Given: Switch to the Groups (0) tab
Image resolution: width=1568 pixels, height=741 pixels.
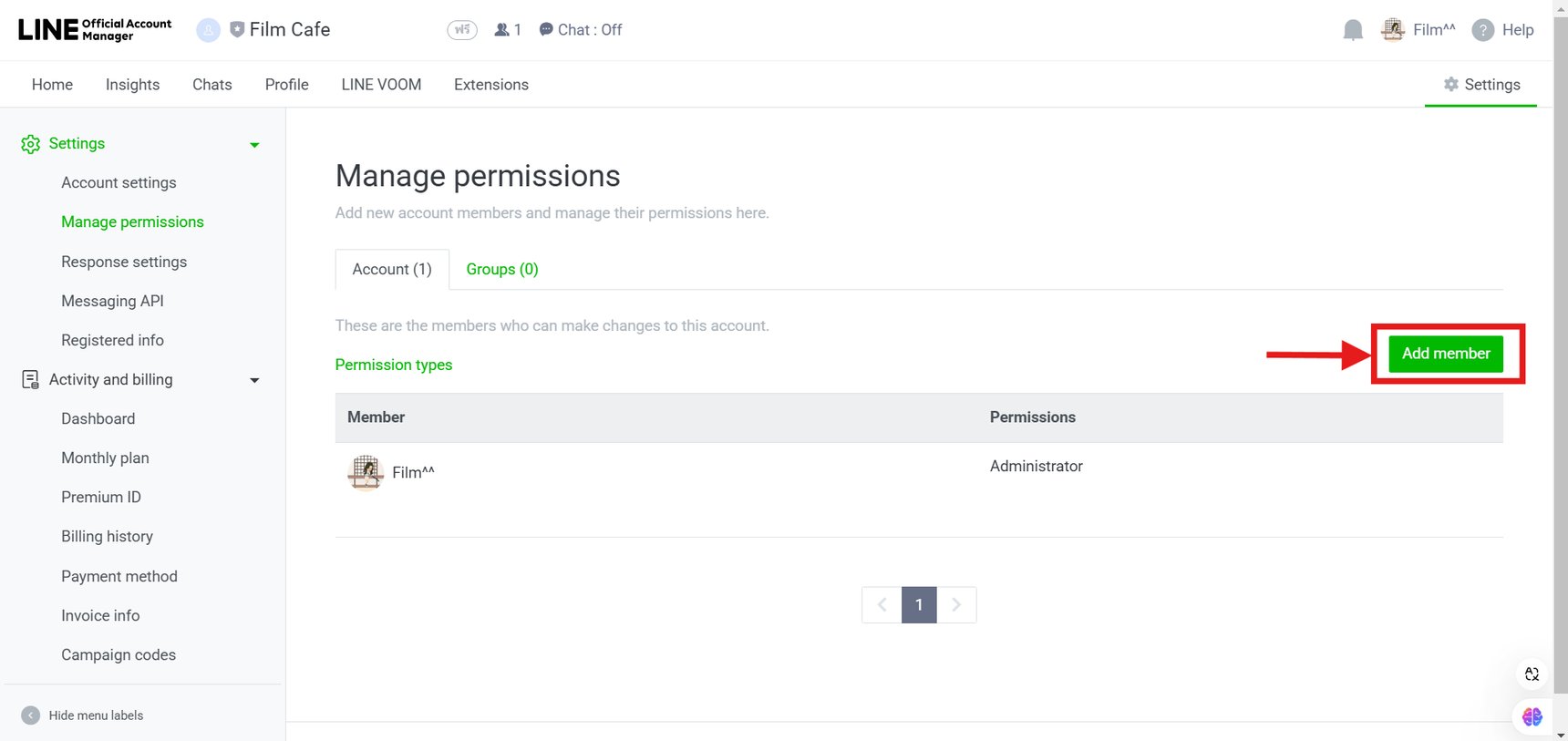Looking at the screenshot, I should (x=502, y=269).
